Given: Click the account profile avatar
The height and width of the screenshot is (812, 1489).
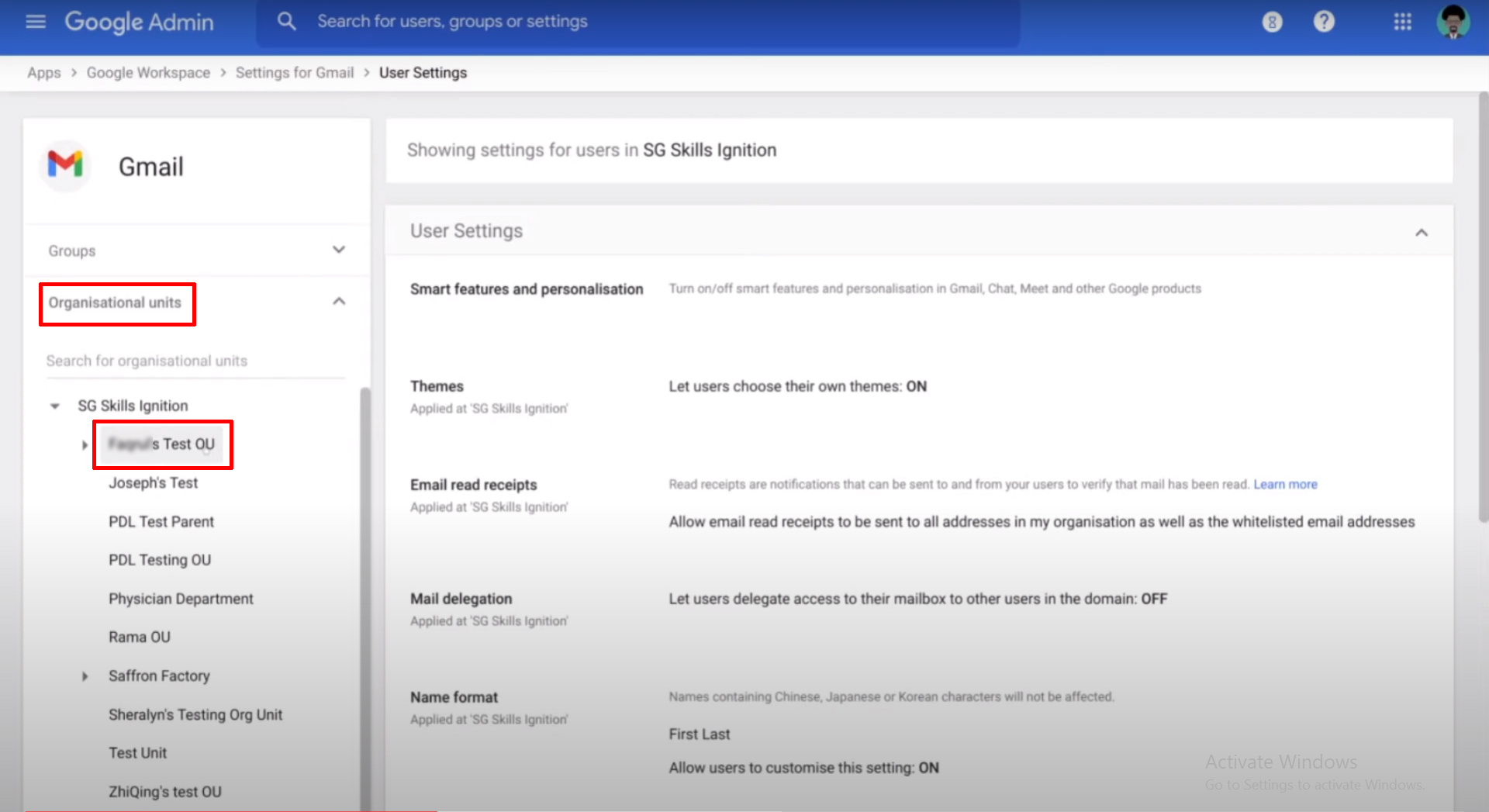Looking at the screenshot, I should (1453, 22).
